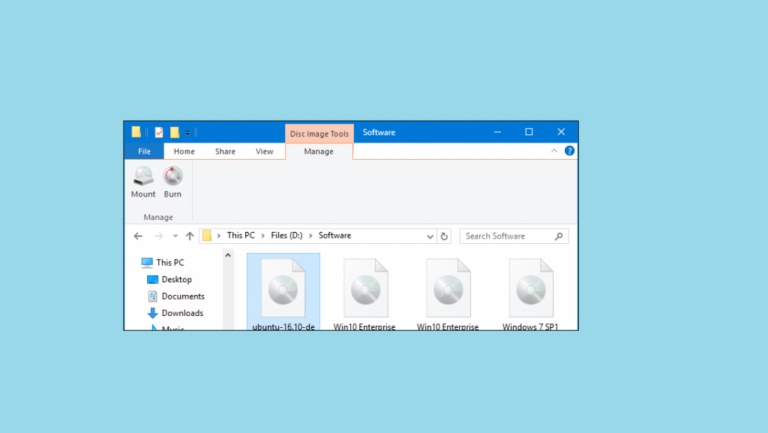
Task: Select the ubuntu-16.10 disc image file
Action: pyautogui.click(x=283, y=292)
